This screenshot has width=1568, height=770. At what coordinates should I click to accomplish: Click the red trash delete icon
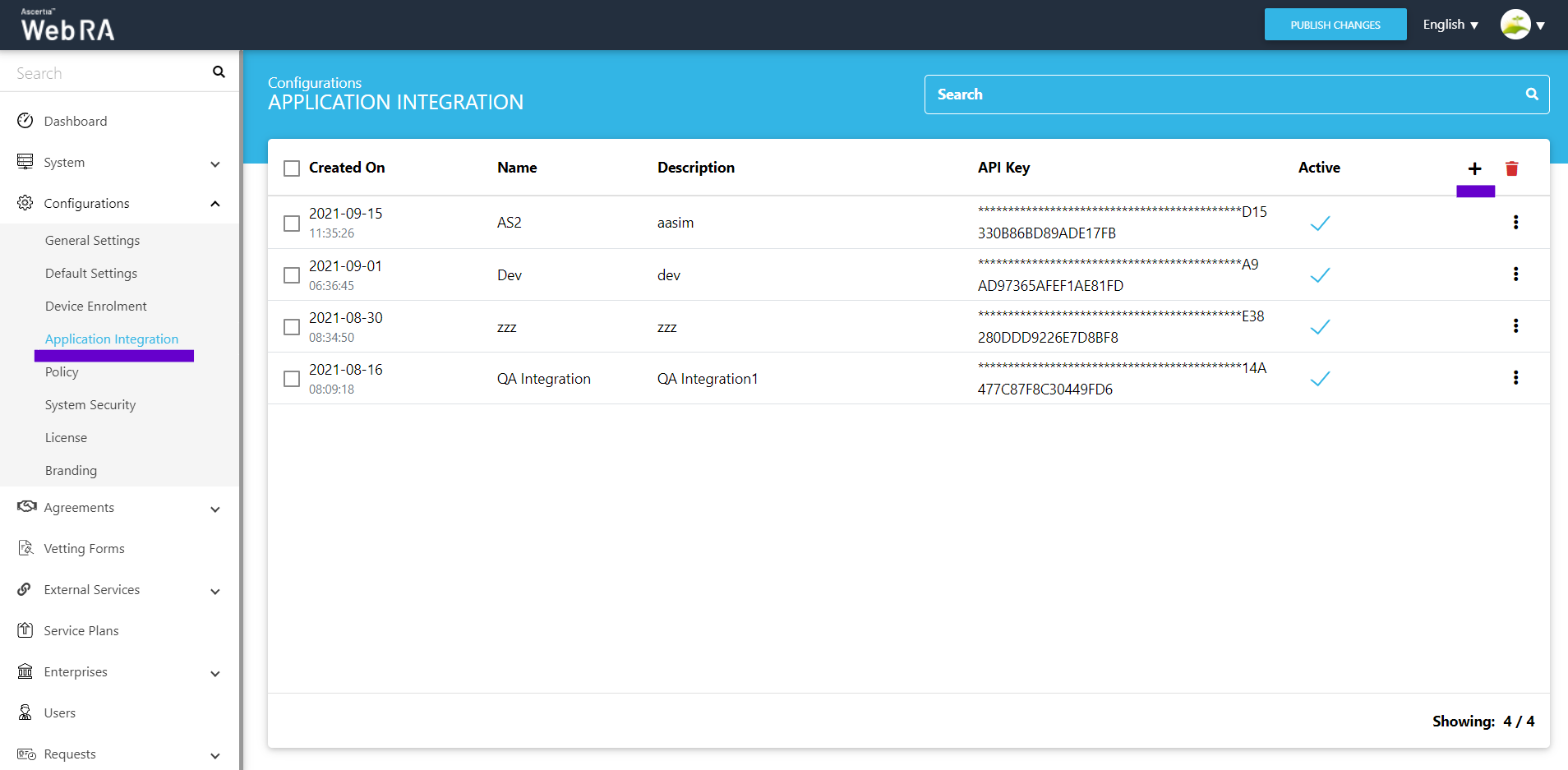(x=1511, y=168)
